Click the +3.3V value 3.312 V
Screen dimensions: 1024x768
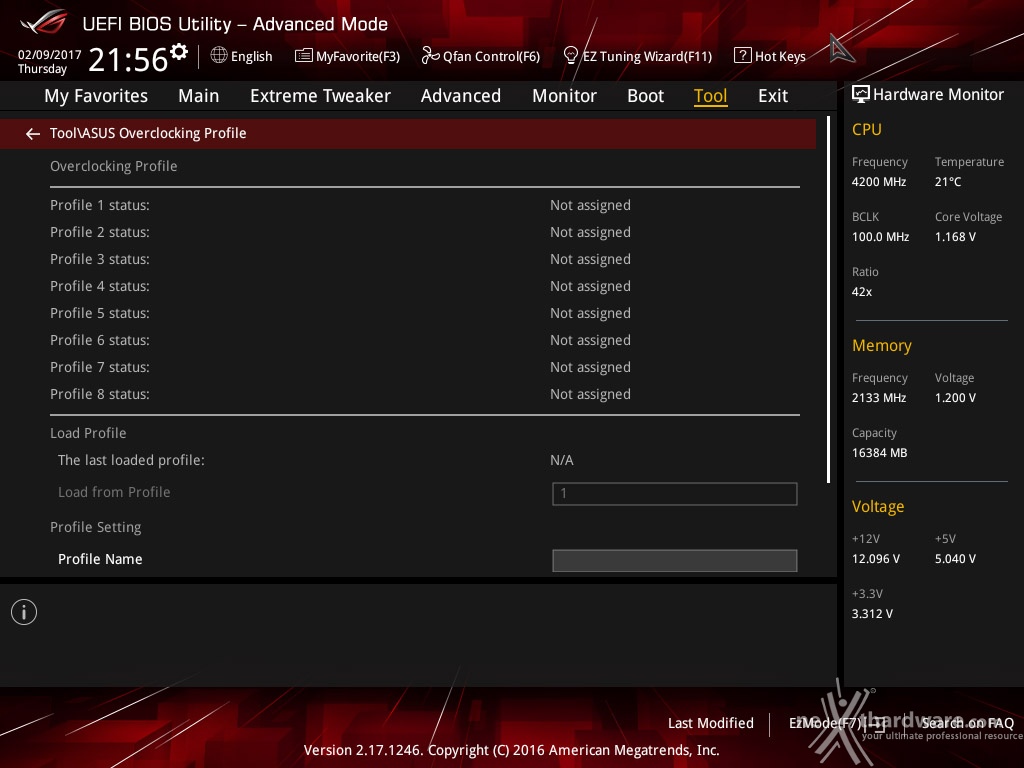872,614
